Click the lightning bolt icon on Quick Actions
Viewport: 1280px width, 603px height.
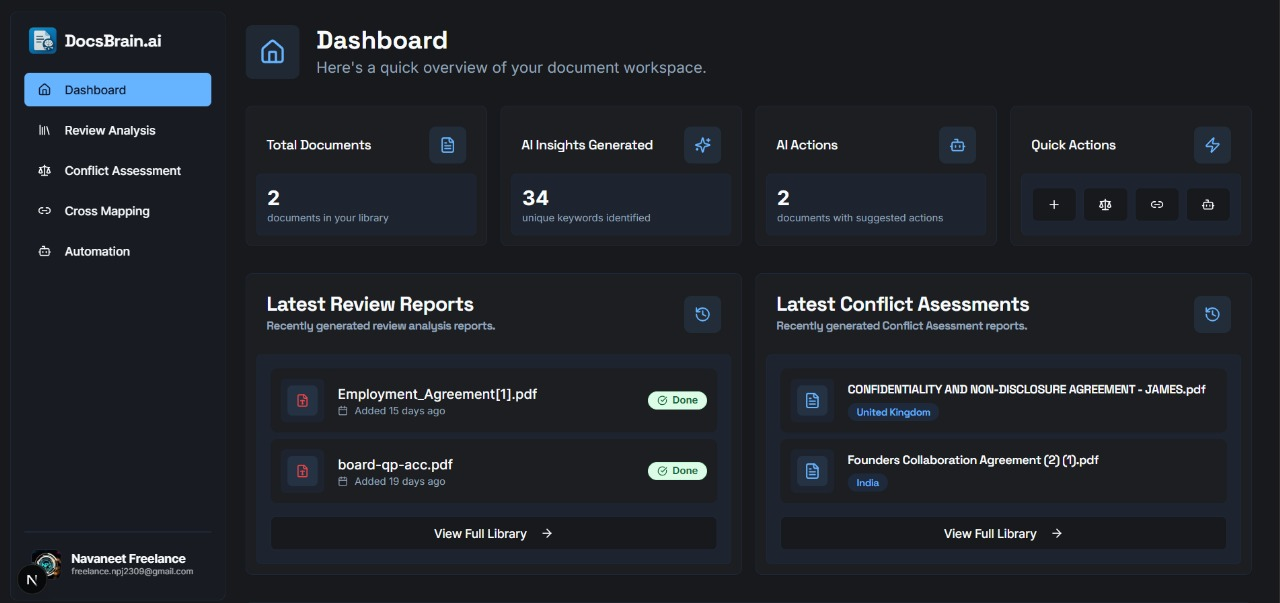tap(1212, 145)
